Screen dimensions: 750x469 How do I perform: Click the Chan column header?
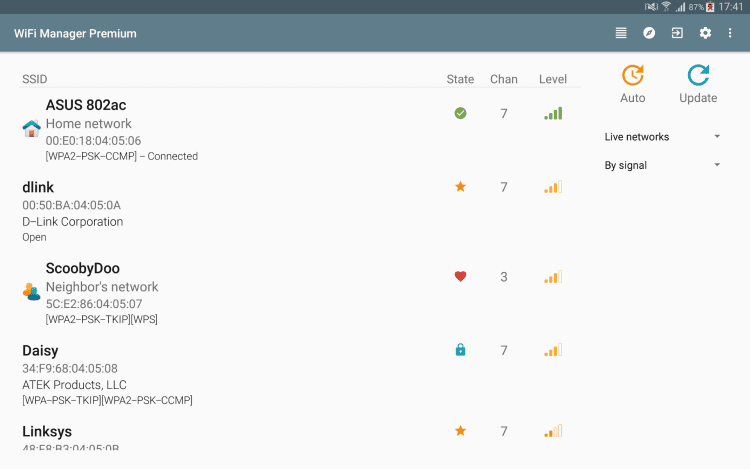coord(504,80)
